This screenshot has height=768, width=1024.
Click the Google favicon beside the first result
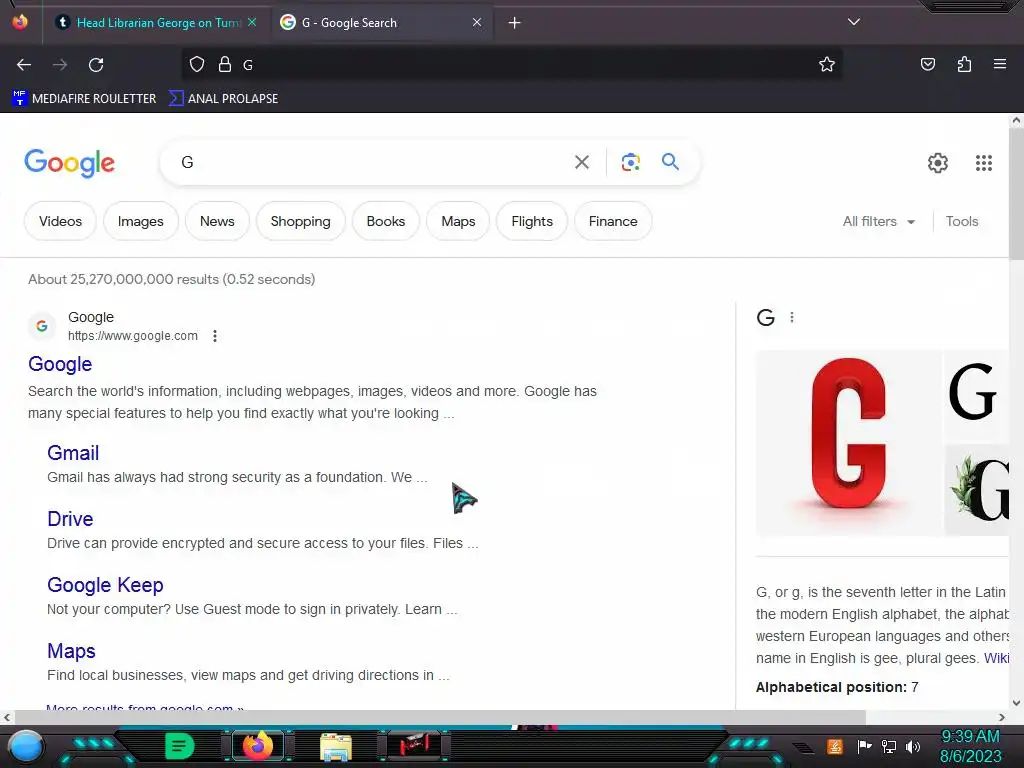42,325
